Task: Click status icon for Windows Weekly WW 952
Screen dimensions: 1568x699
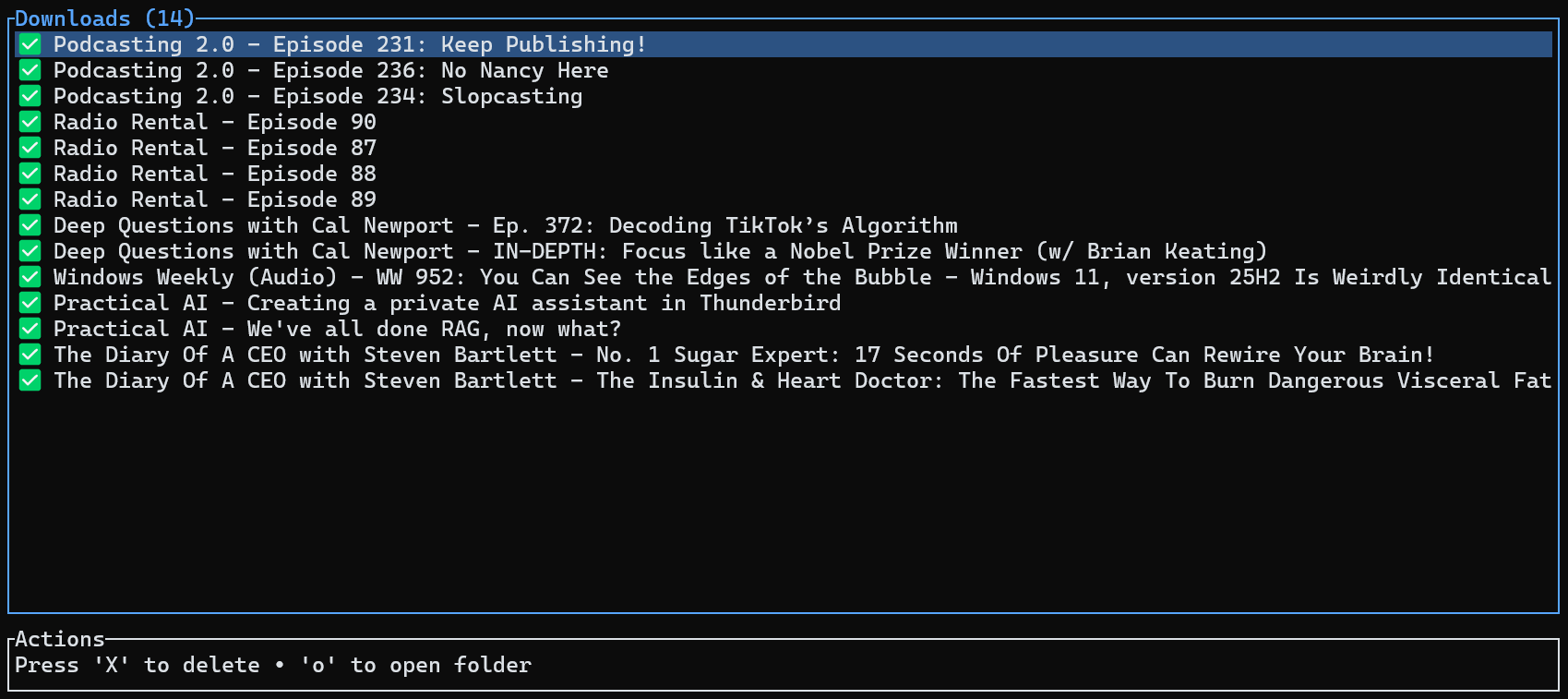Action: tap(30, 277)
